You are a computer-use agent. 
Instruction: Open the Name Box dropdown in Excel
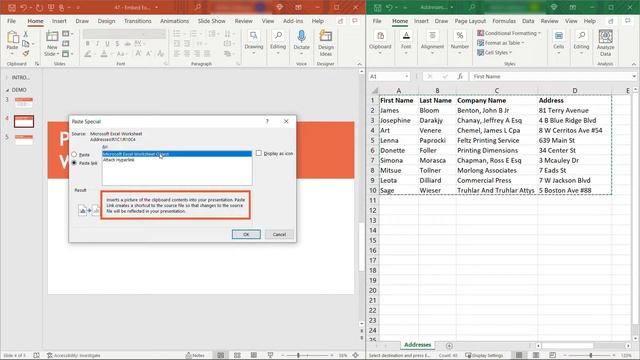pos(407,76)
